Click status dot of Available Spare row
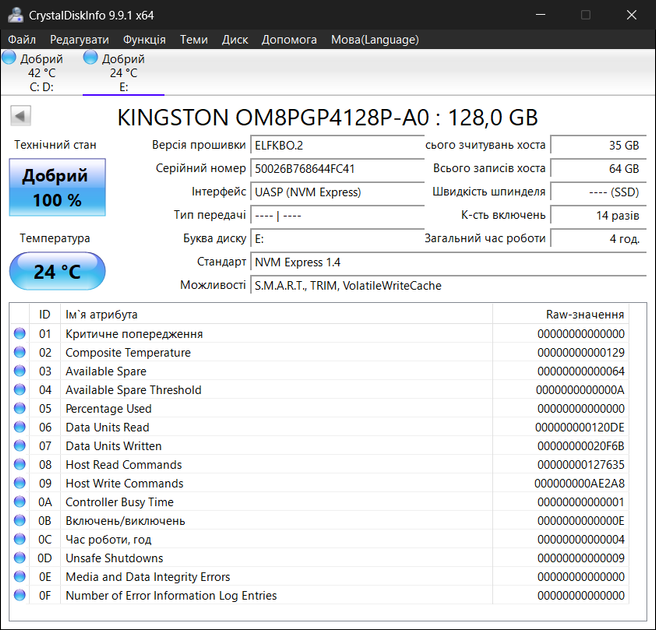The height and width of the screenshot is (630, 656). (x=20, y=371)
